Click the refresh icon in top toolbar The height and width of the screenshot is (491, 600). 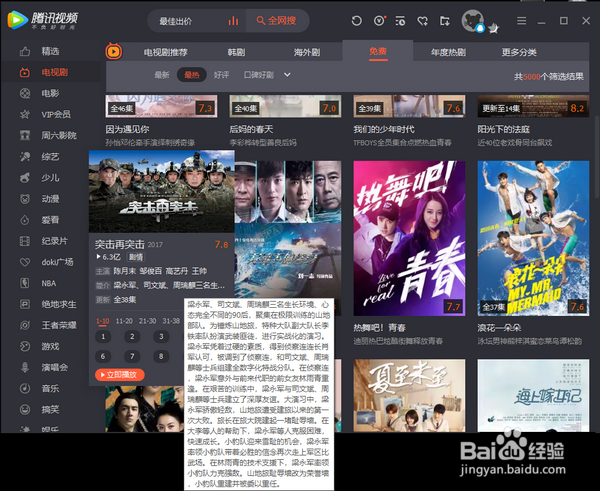pos(357,21)
